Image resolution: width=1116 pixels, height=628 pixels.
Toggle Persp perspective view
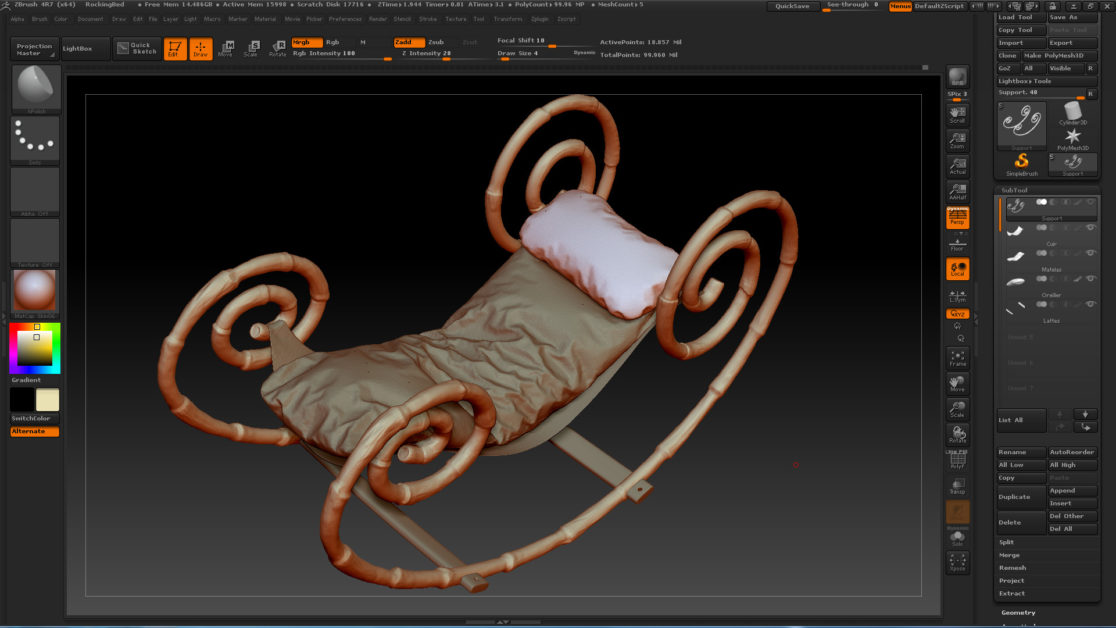[957, 217]
